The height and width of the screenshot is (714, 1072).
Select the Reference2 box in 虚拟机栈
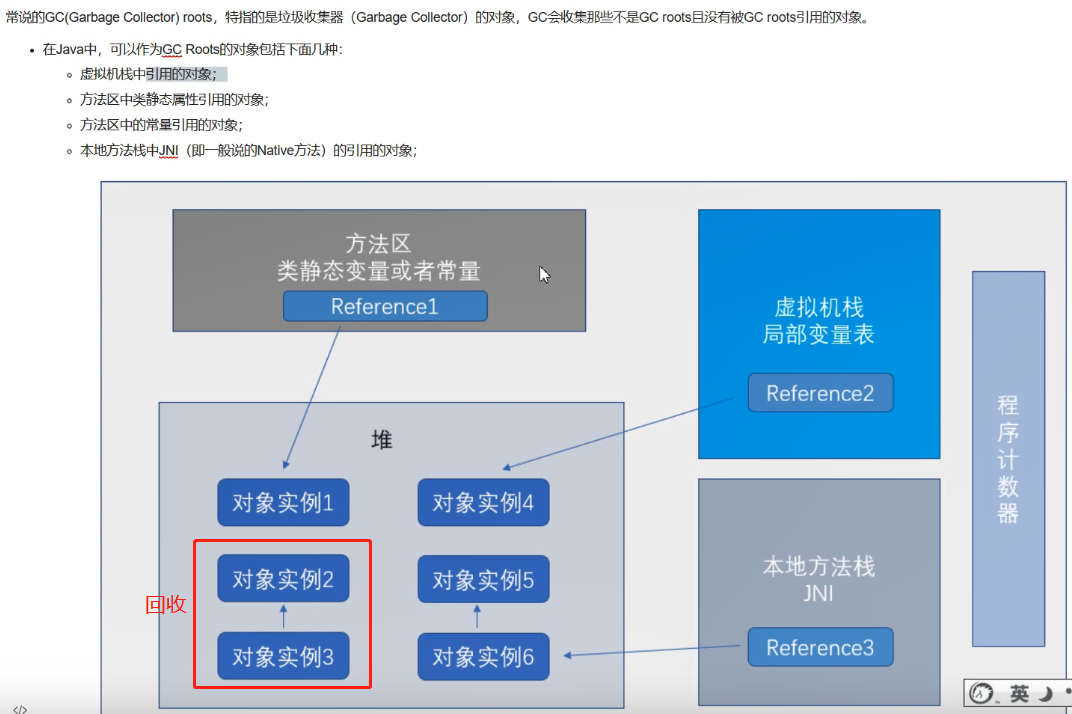[x=820, y=393]
